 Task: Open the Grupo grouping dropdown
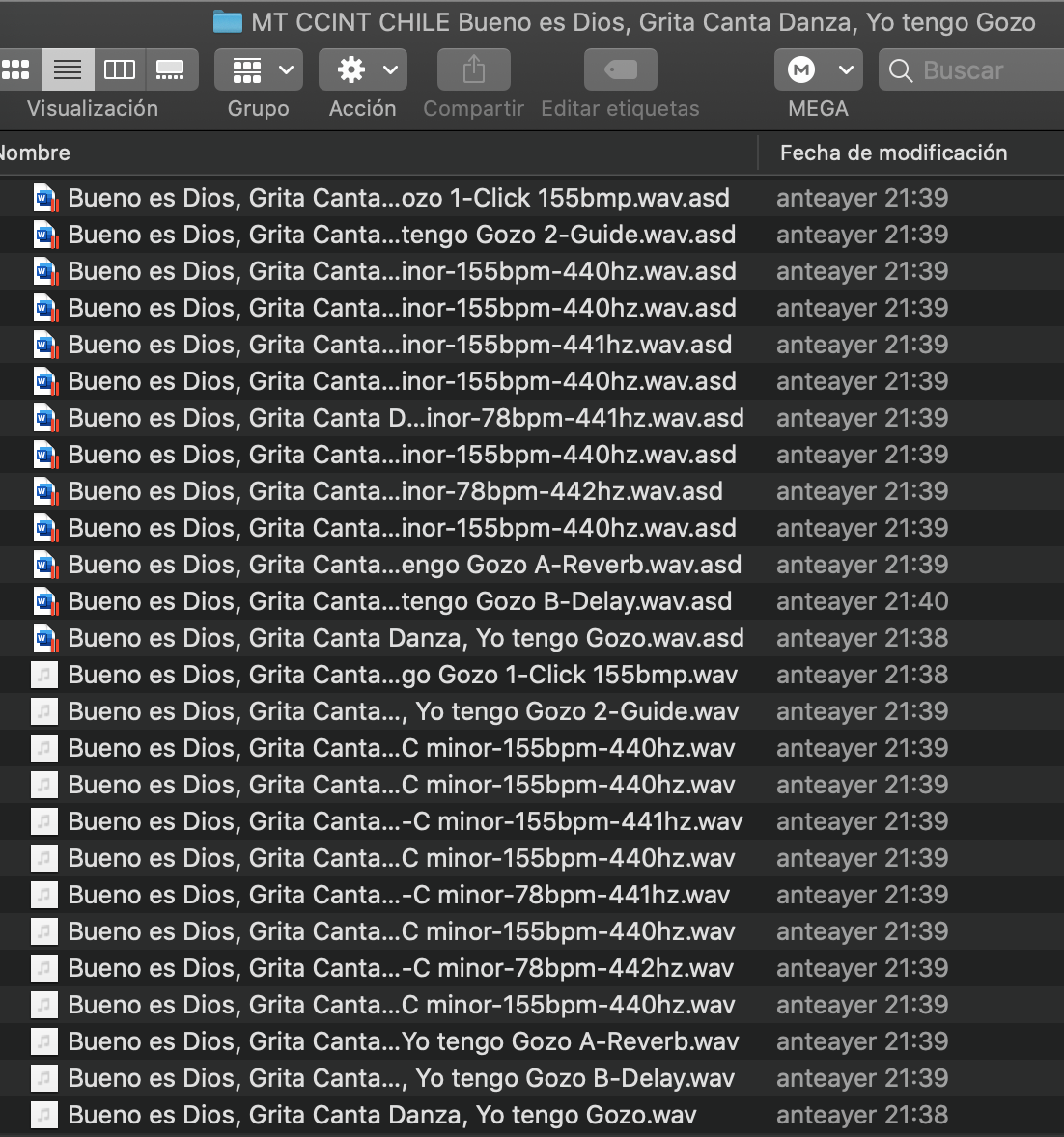click(x=259, y=69)
